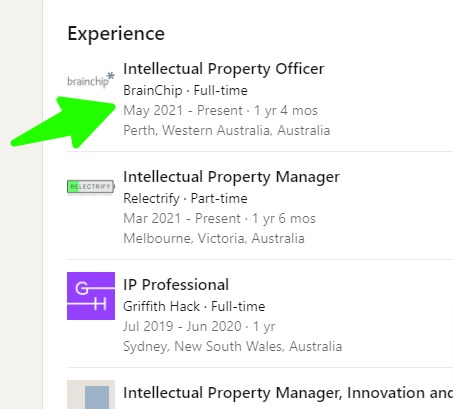Open the Intellectual Property Manager, Innovation entry

point(288,393)
